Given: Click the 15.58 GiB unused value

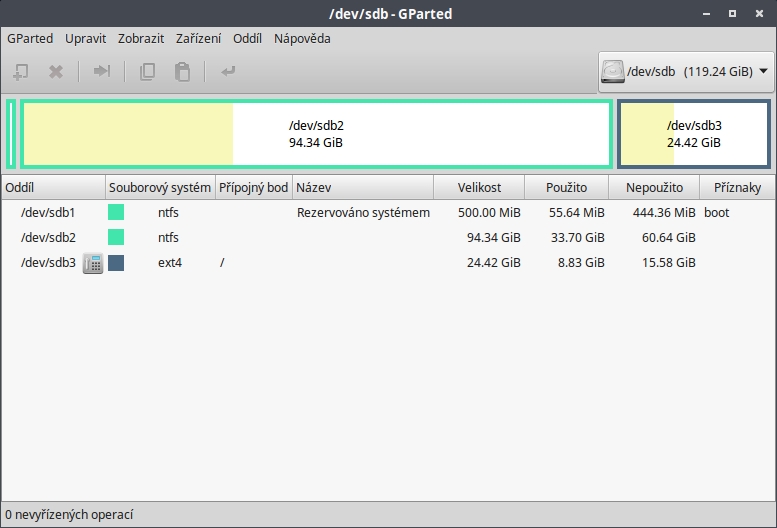Looking at the screenshot, I should pyautogui.click(x=669, y=263).
